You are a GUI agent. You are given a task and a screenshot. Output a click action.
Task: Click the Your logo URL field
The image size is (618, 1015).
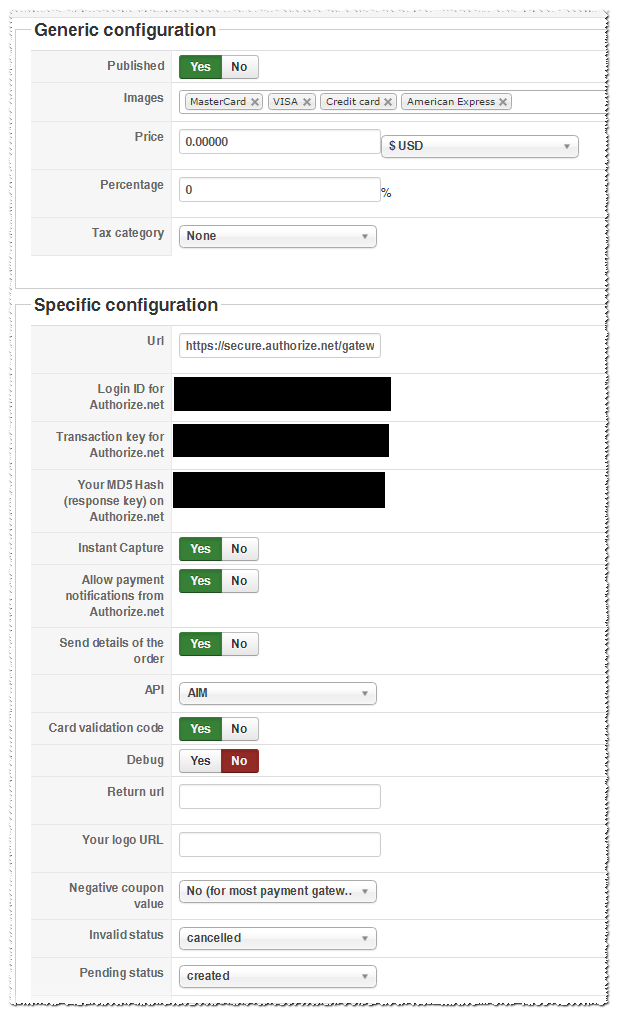tap(279, 845)
